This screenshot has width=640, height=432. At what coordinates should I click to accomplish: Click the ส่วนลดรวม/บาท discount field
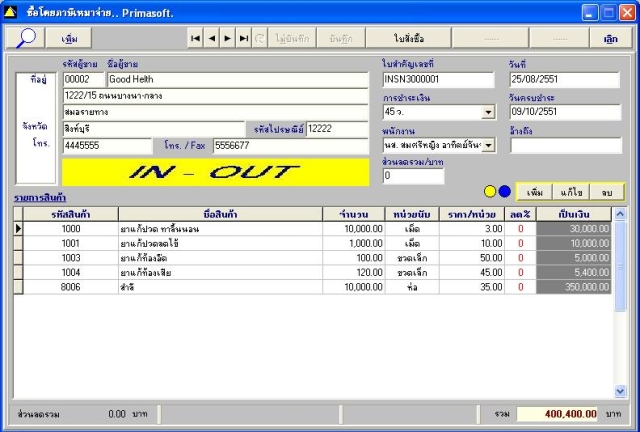point(413,176)
